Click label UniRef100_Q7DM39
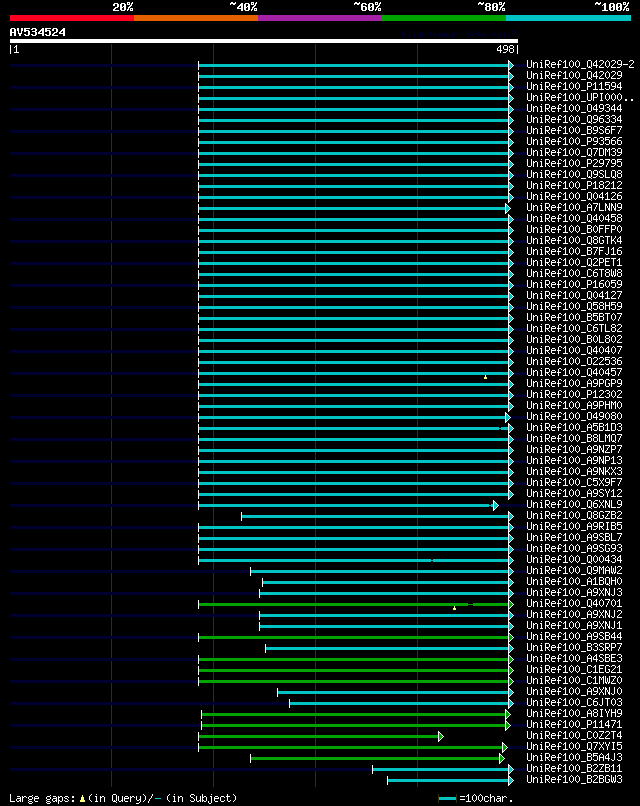This screenshot has width=640, height=806. (574, 152)
